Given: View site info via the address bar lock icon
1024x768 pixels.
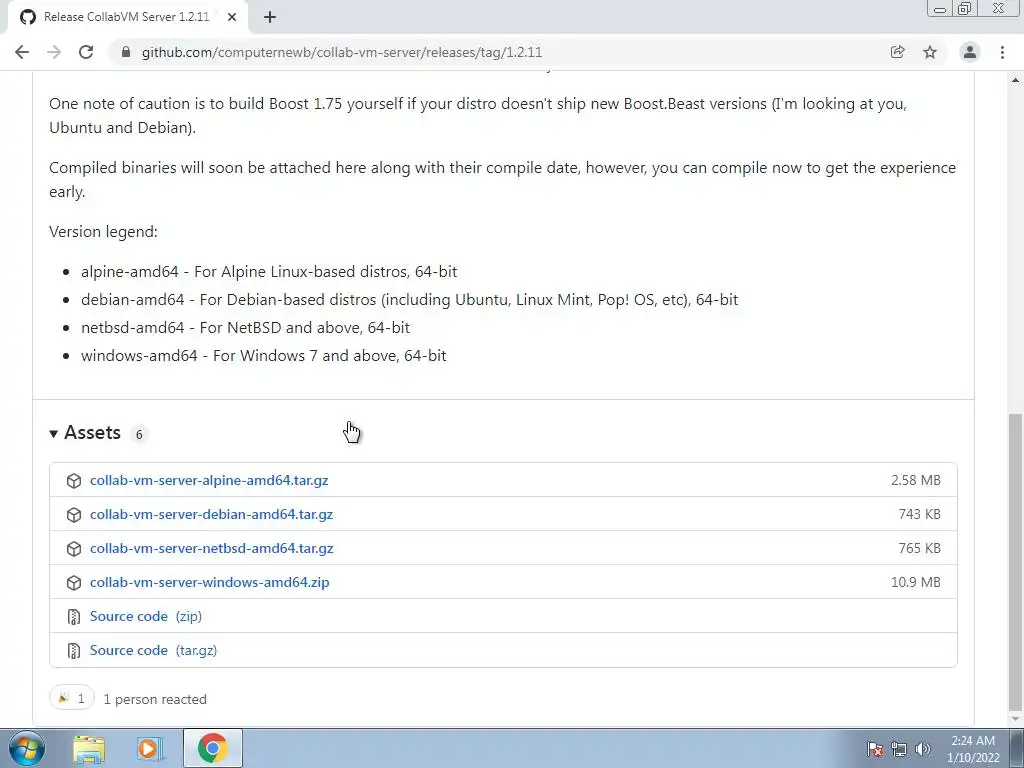Looking at the screenshot, I should pos(126,52).
